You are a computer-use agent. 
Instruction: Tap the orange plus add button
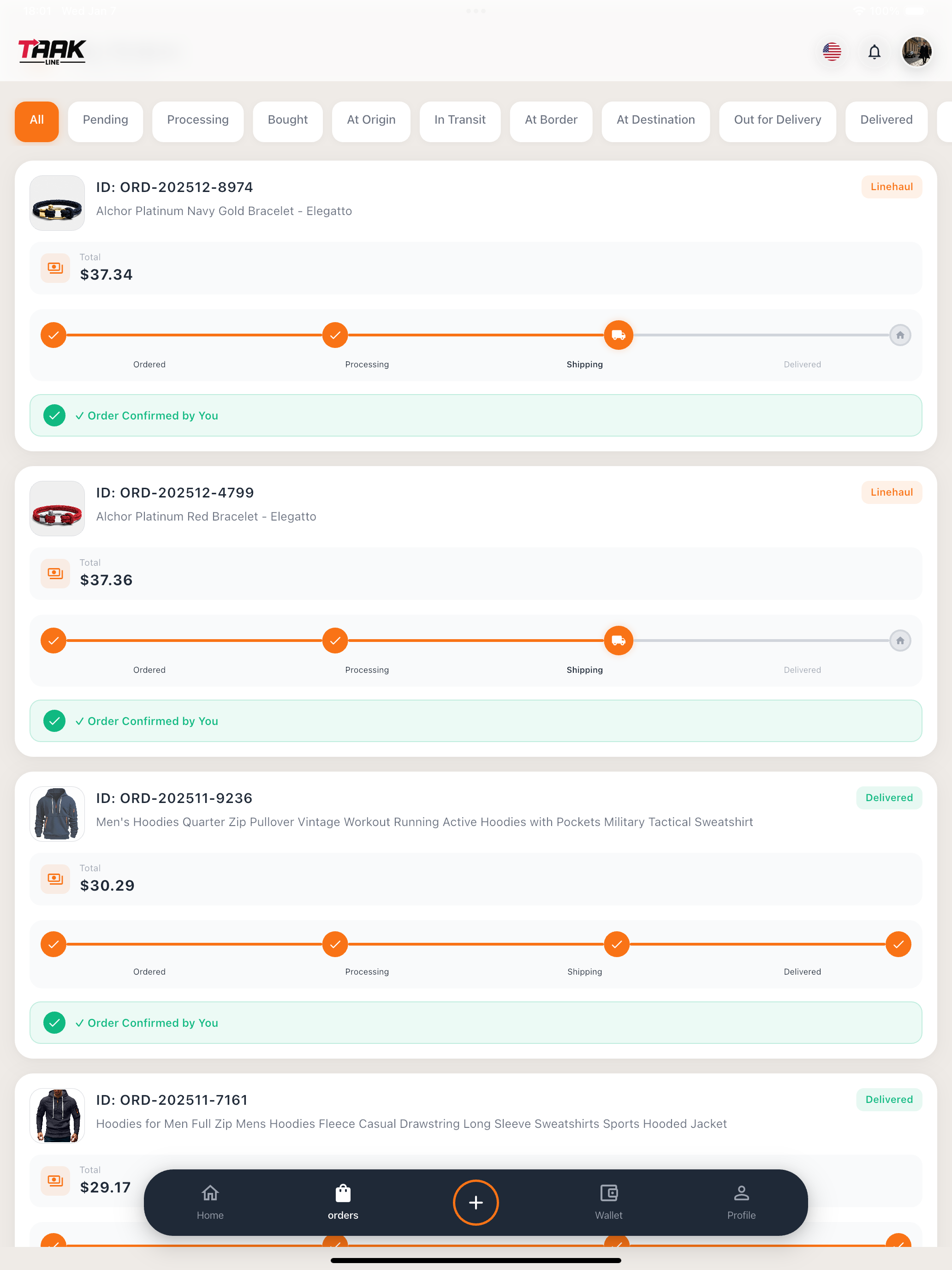click(476, 1202)
